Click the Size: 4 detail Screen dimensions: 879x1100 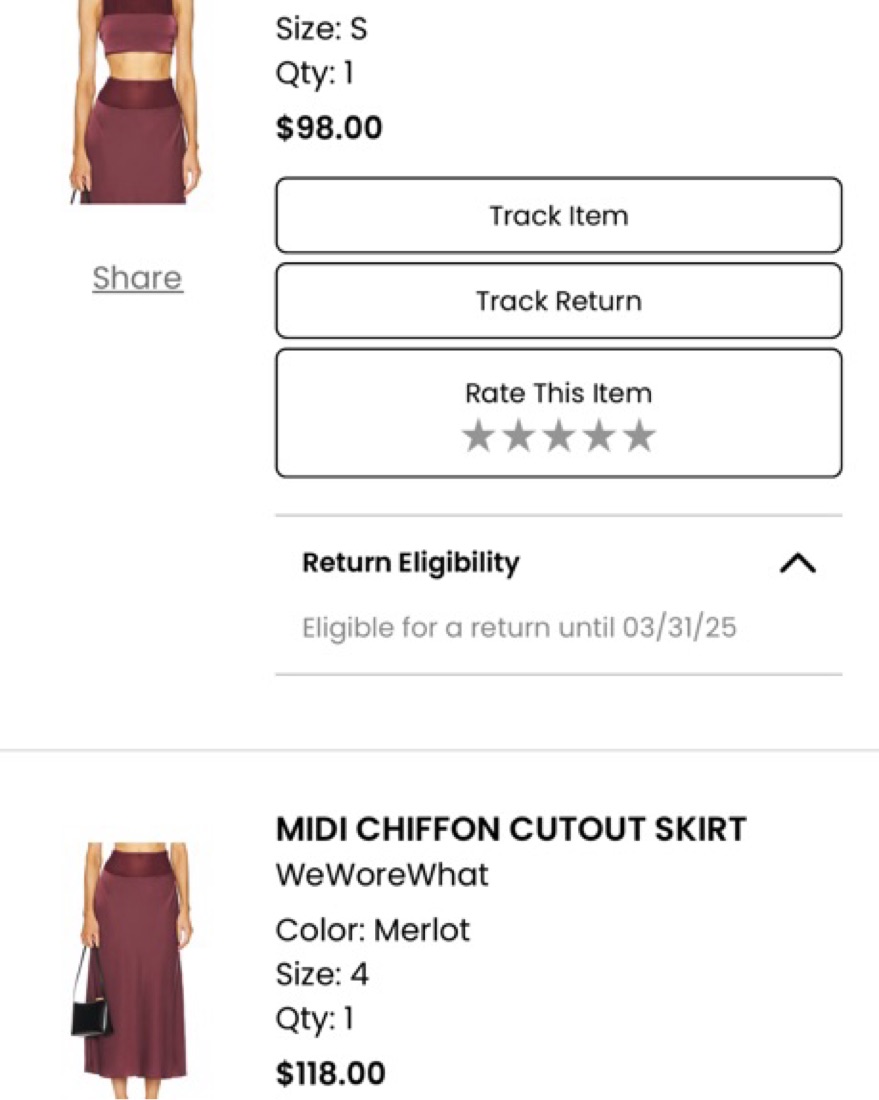pos(322,974)
